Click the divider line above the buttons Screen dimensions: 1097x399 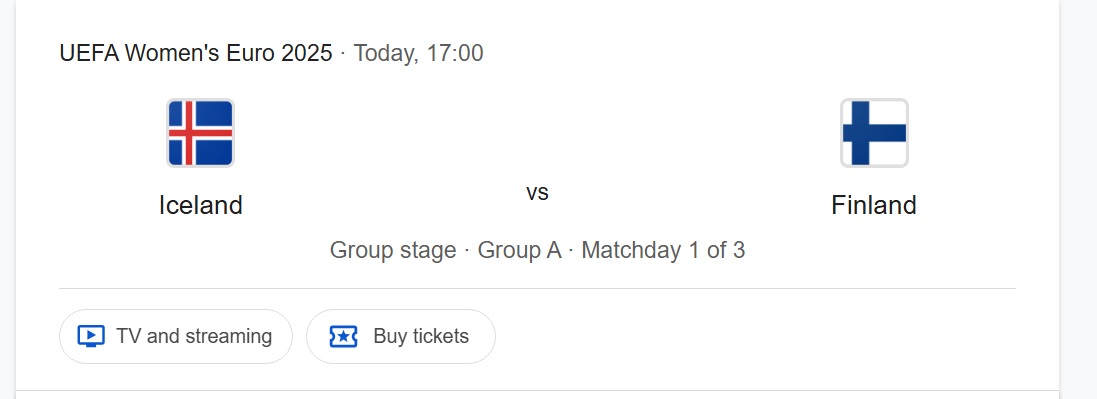pyautogui.click(x=537, y=288)
